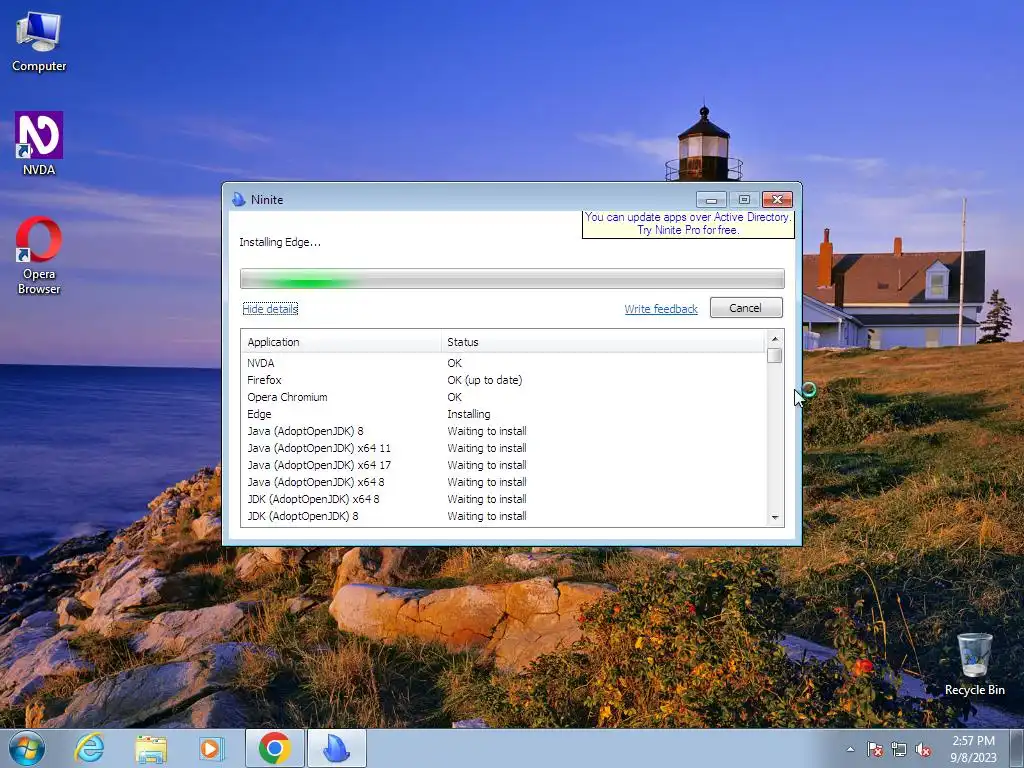Launch the Opera Browser desktop shortcut

click(x=39, y=255)
